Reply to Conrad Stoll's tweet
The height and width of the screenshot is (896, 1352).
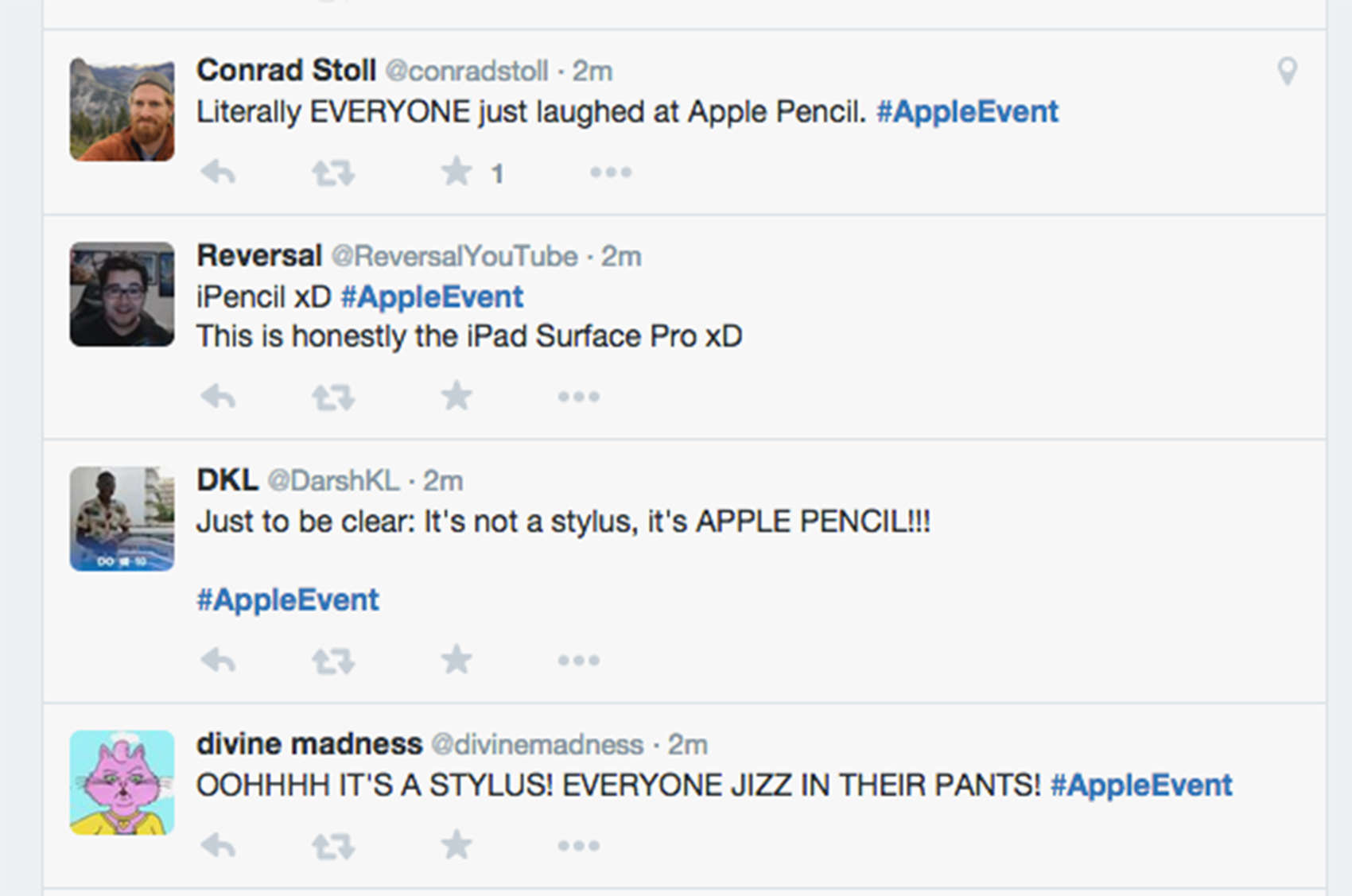[x=218, y=172]
